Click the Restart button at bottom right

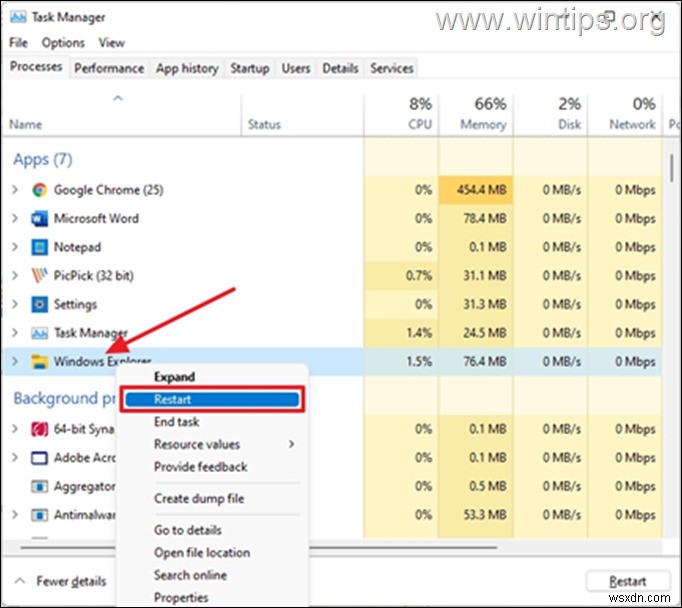pos(628,581)
